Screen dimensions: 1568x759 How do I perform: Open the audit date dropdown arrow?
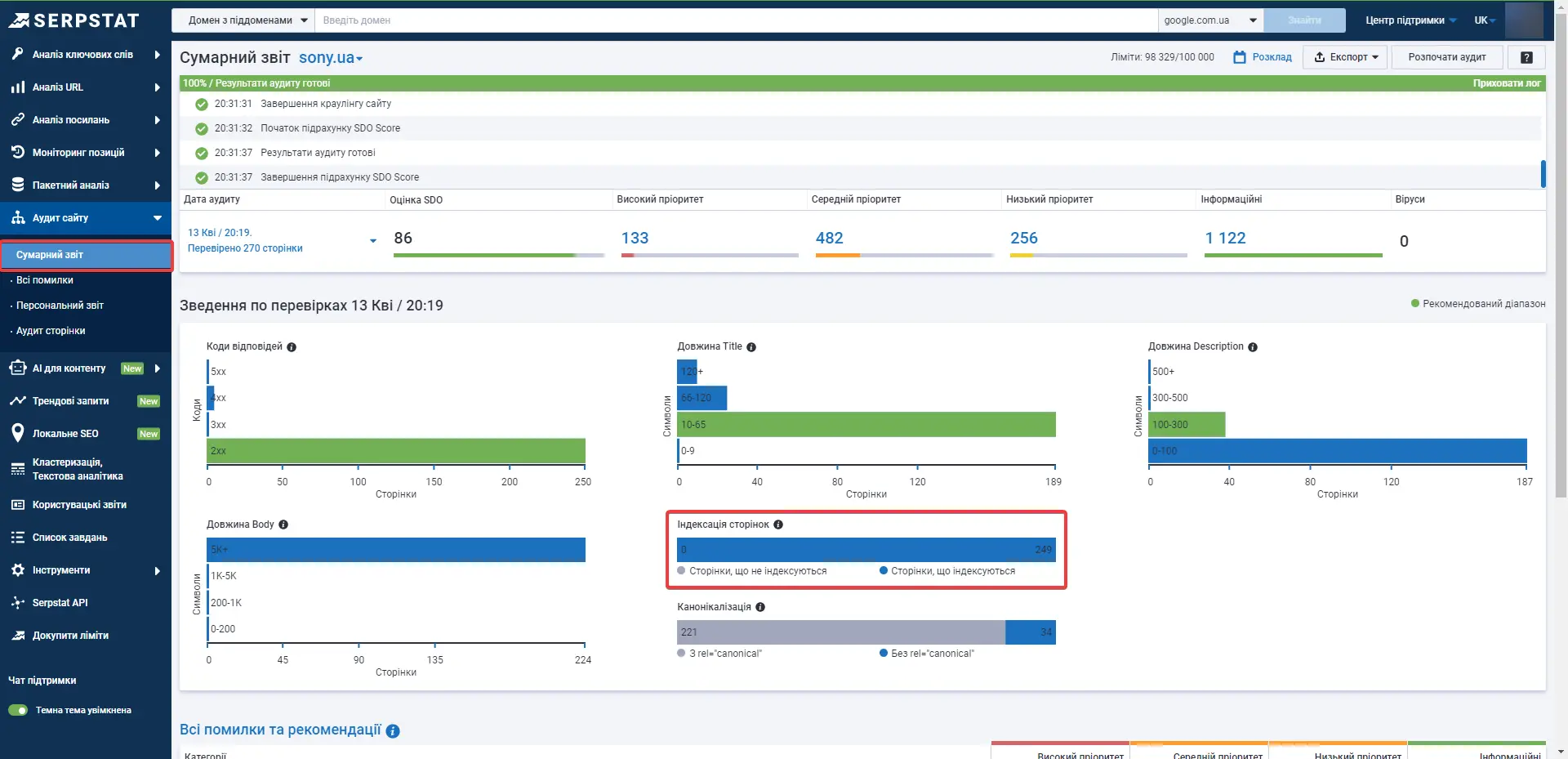373,241
